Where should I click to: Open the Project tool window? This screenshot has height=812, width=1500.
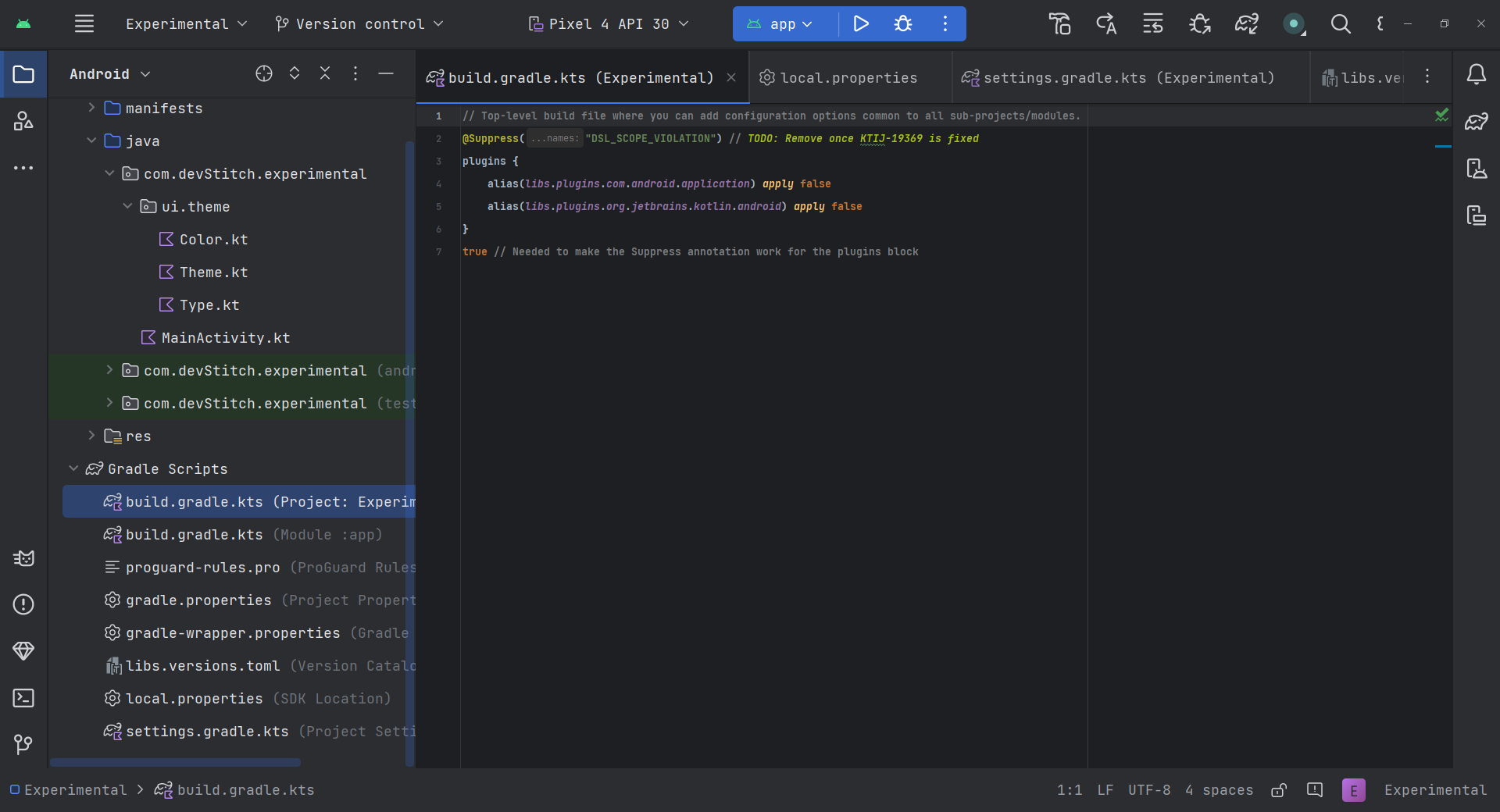[23, 74]
